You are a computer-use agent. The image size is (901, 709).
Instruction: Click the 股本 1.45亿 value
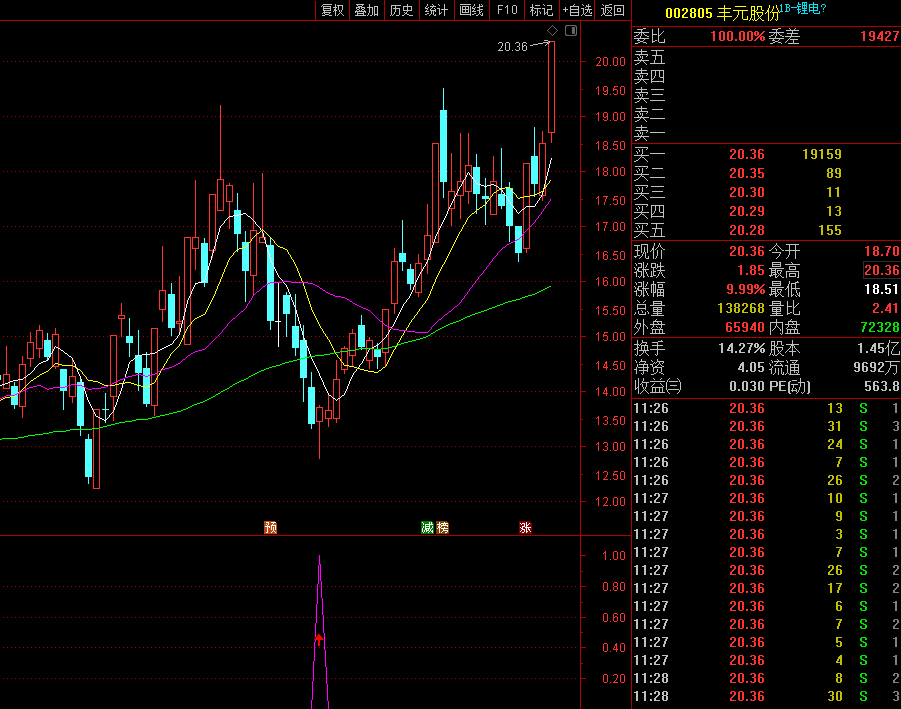(879, 349)
